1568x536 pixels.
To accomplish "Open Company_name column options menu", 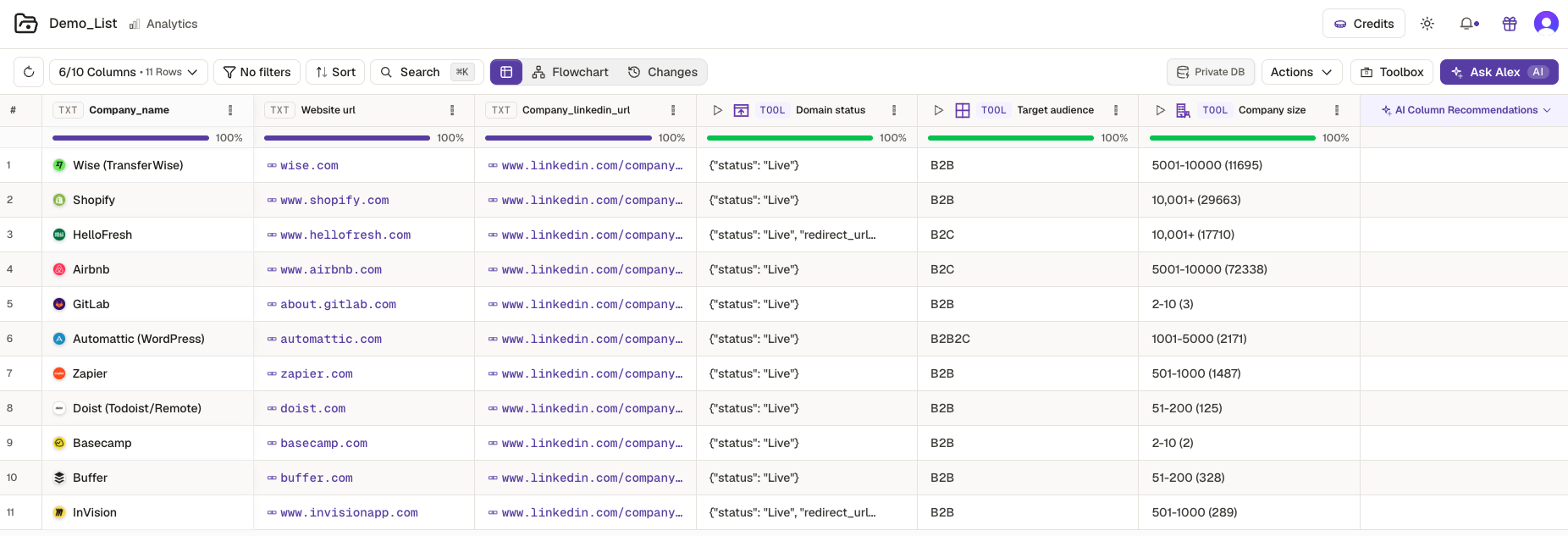I will 230,110.
